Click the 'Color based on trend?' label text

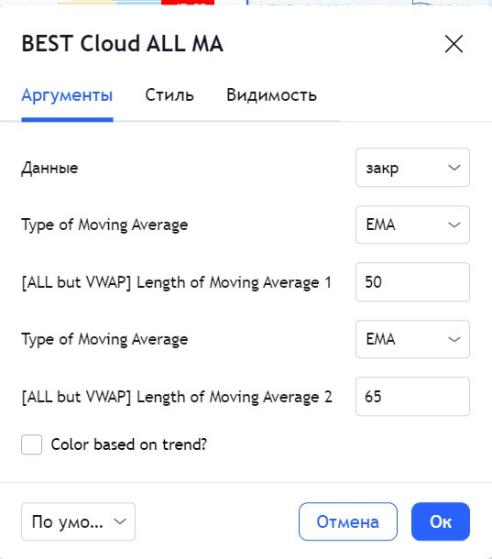pyautogui.click(x=129, y=445)
